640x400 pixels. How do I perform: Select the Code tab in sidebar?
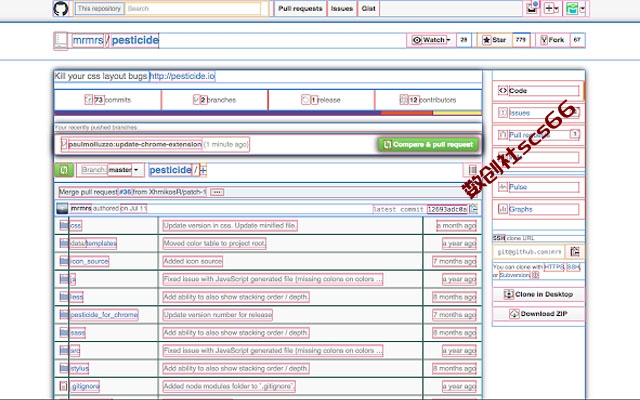(538, 91)
